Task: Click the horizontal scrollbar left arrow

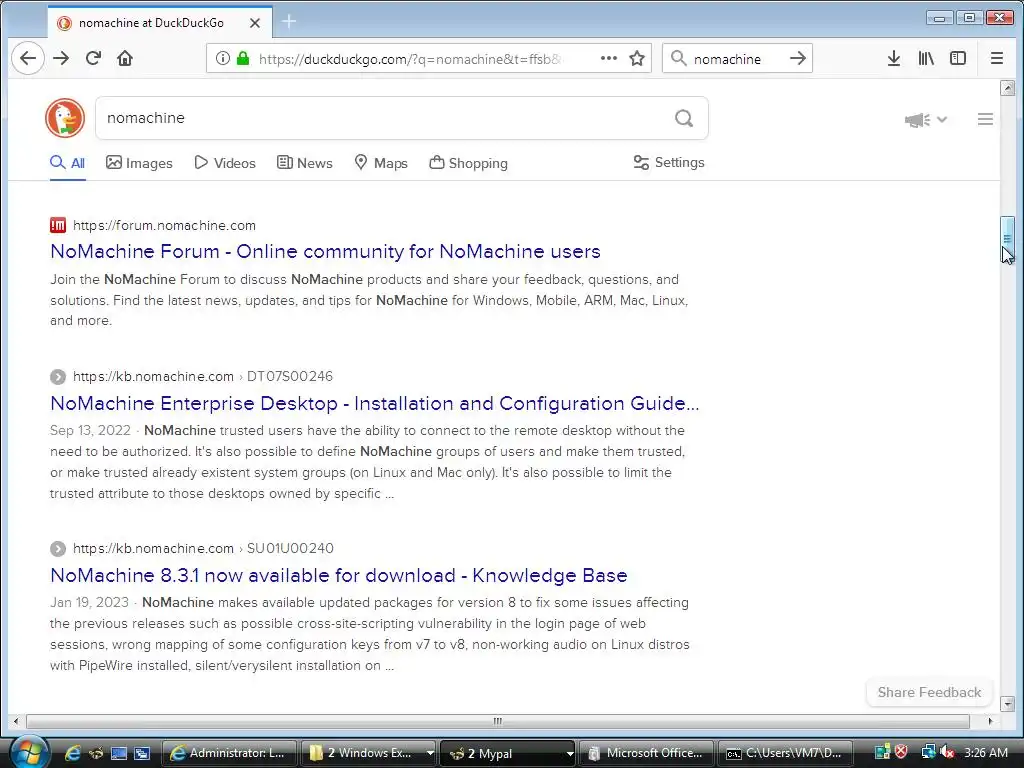Action: 16,721
